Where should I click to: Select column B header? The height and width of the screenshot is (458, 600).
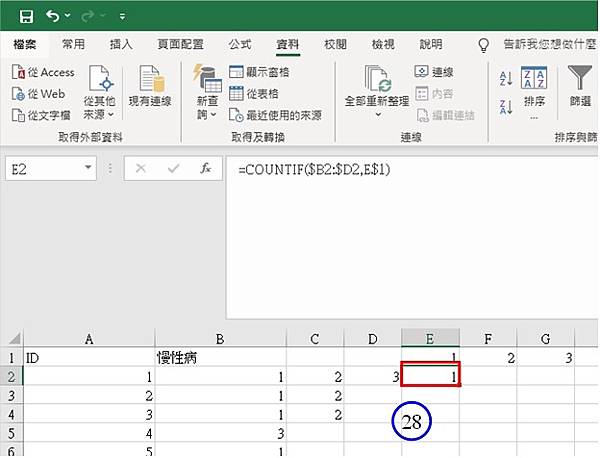pyautogui.click(x=220, y=339)
